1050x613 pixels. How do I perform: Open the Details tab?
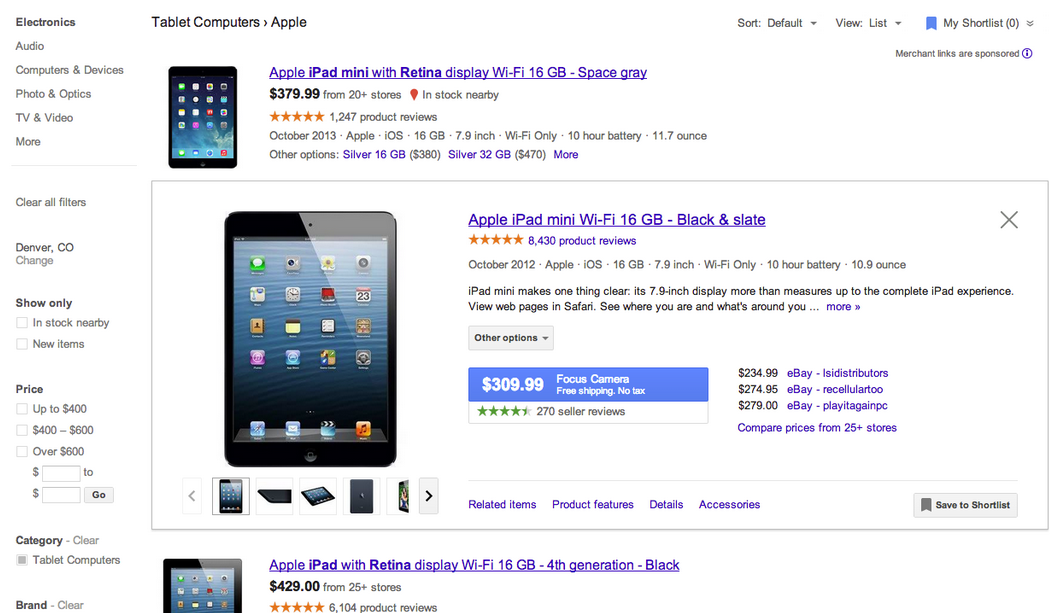tap(666, 504)
